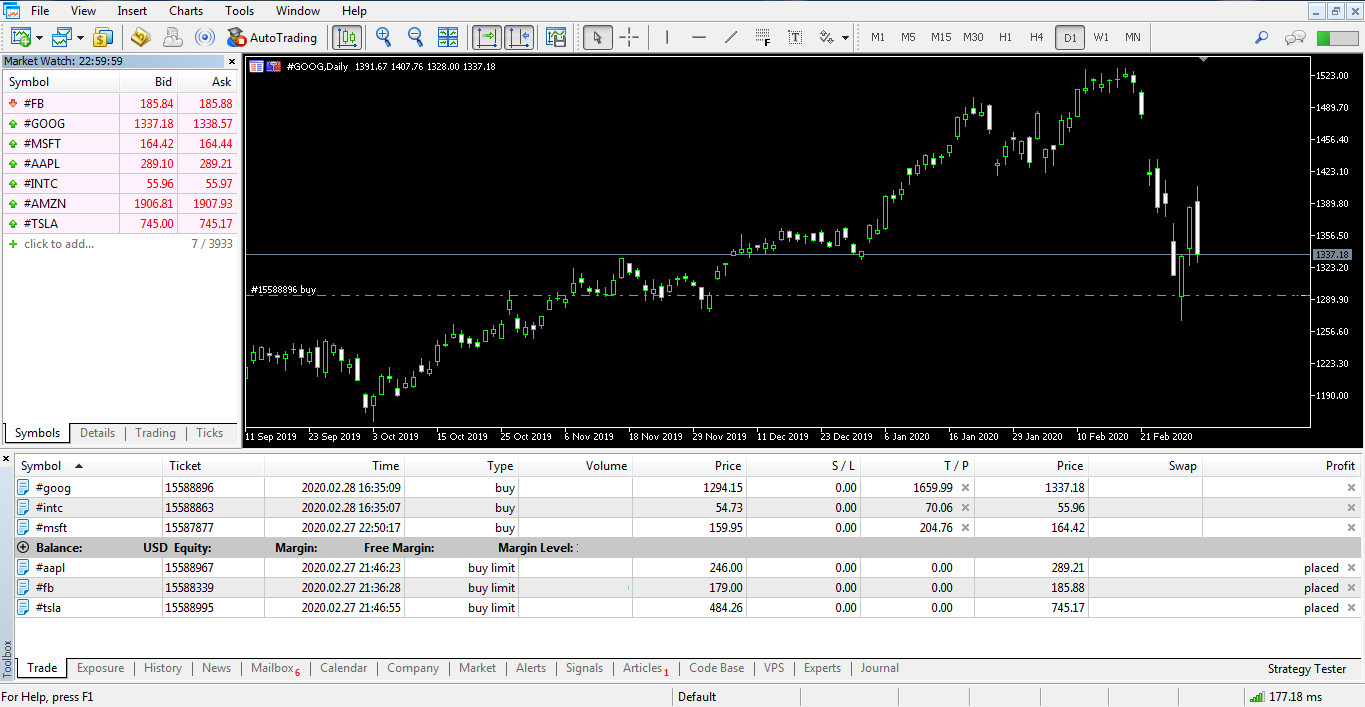1365x707 pixels.
Task: Switch to the Details tab in Market Watch
Action: [x=98, y=433]
